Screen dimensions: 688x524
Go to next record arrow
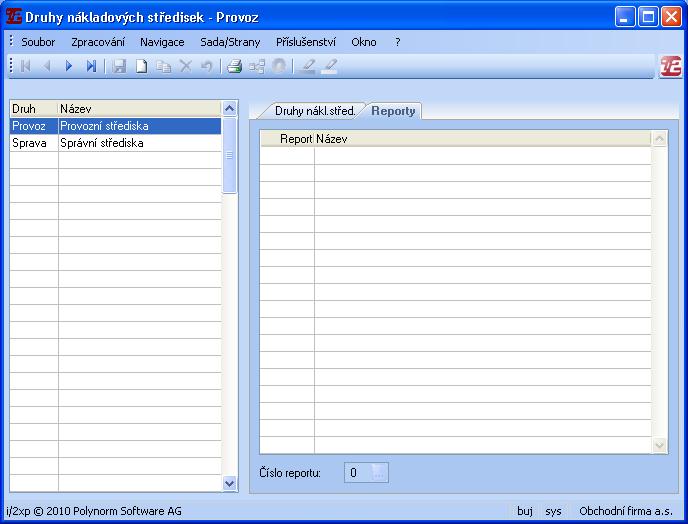click(68, 66)
